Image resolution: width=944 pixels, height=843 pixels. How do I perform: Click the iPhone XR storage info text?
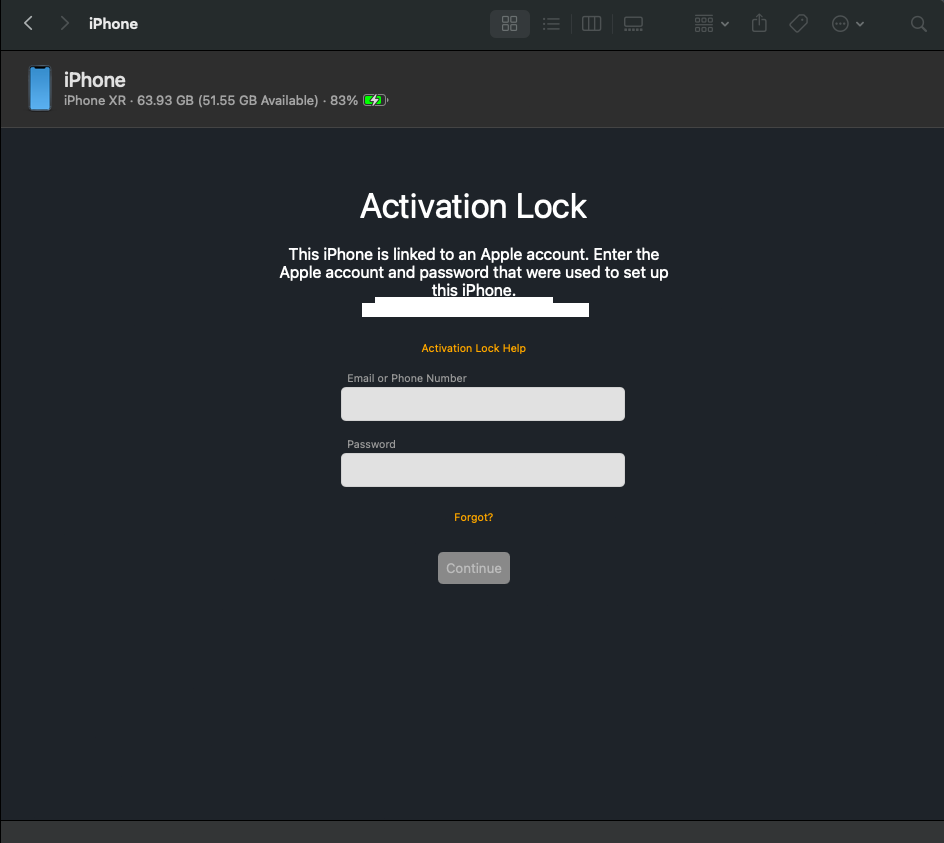[x=190, y=101]
